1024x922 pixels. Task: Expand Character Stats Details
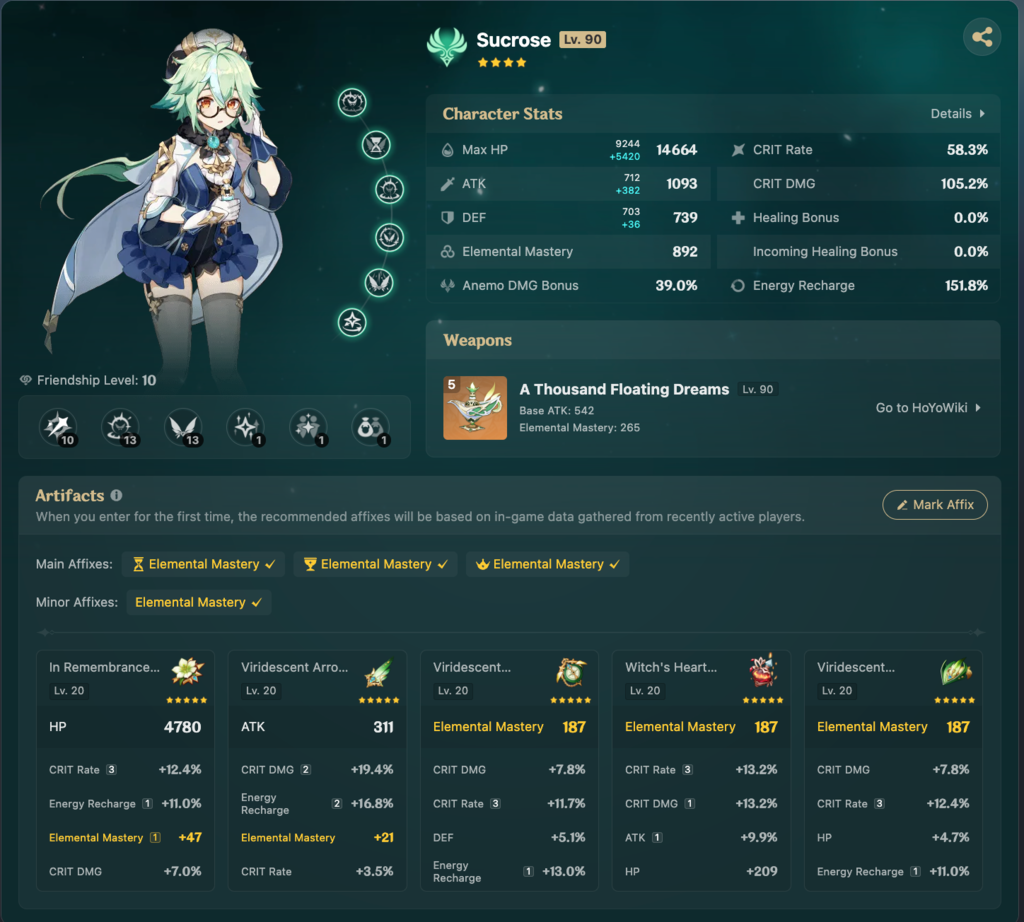click(958, 114)
